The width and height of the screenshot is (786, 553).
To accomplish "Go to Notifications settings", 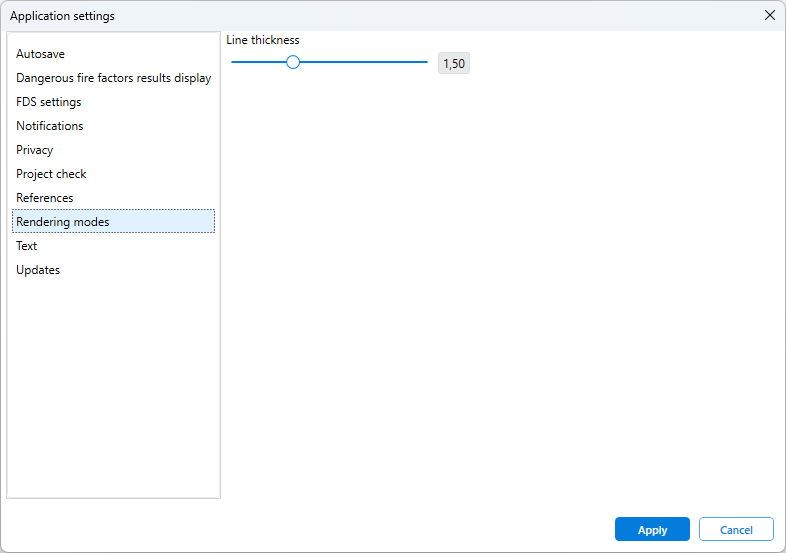I will pos(113,126).
